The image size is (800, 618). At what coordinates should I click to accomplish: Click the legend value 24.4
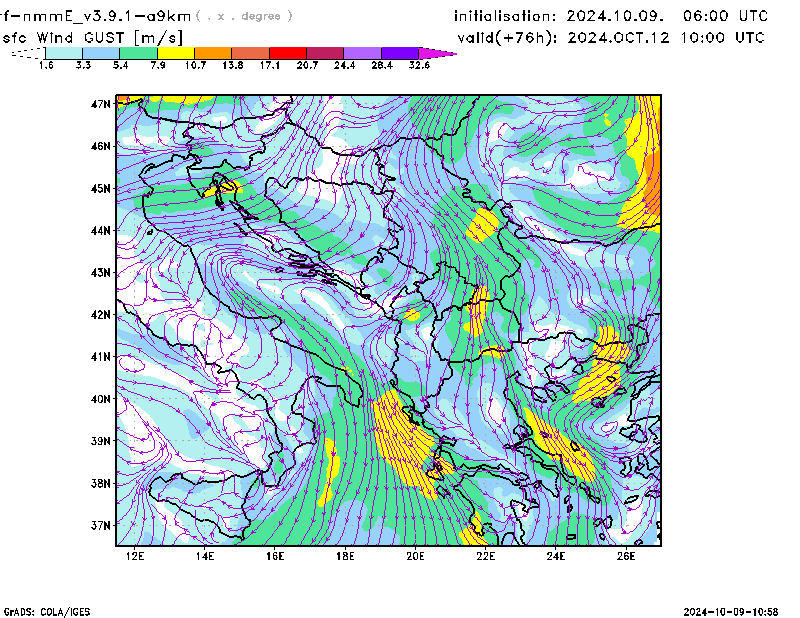tap(344, 65)
